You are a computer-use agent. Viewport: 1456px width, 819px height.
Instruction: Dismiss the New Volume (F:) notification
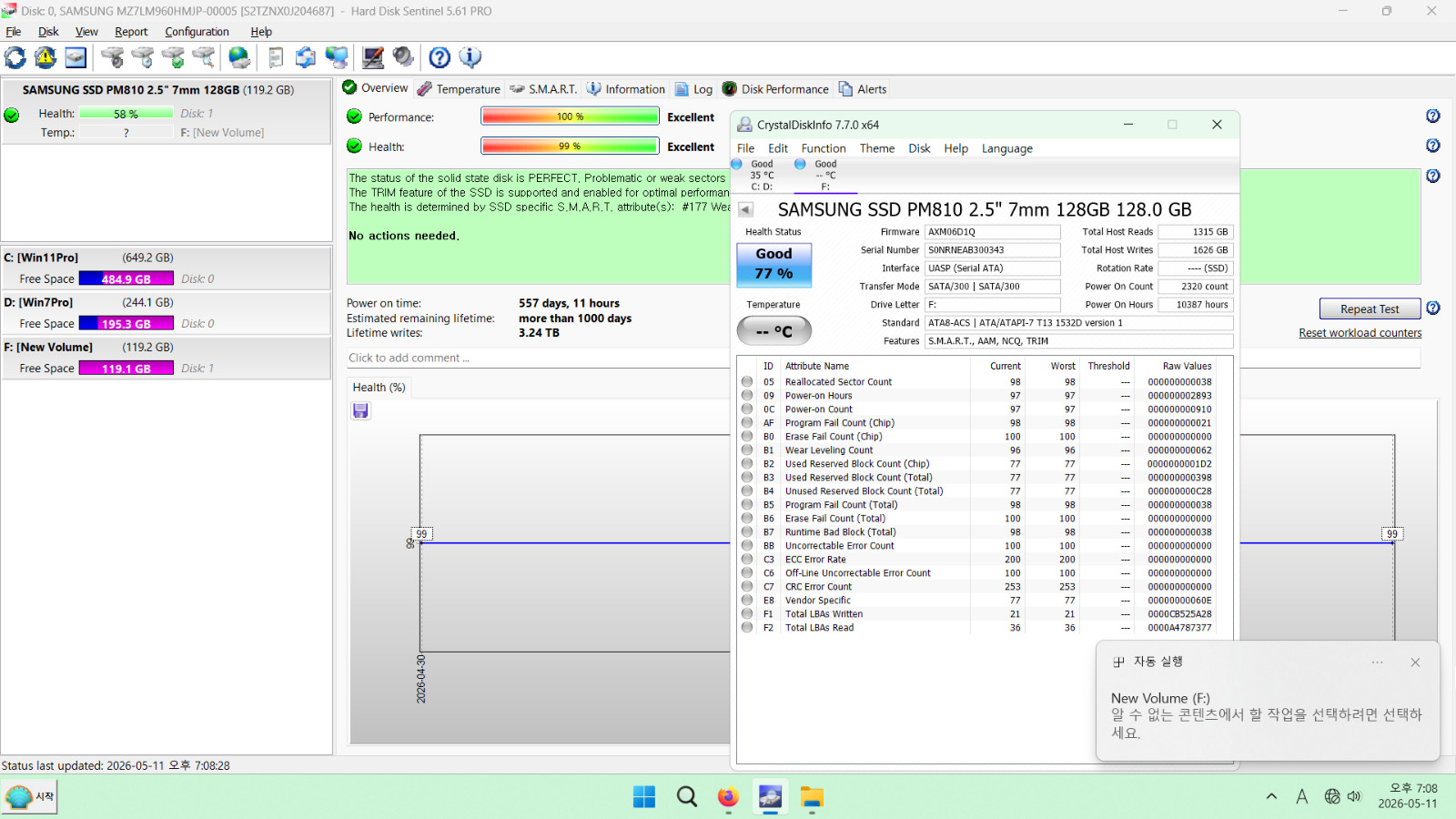tap(1415, 662)
